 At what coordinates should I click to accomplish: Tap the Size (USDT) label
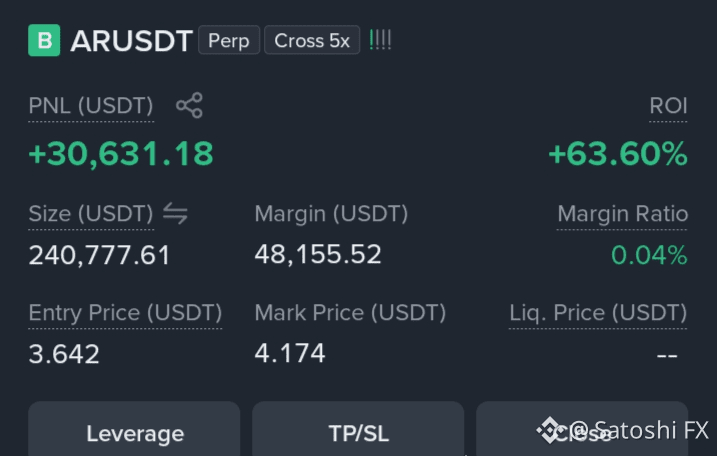pyautogui.click(x=91, y=214)
